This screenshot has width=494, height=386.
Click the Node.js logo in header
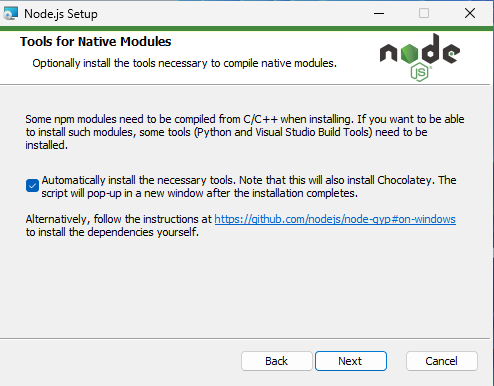click(420, 57)
